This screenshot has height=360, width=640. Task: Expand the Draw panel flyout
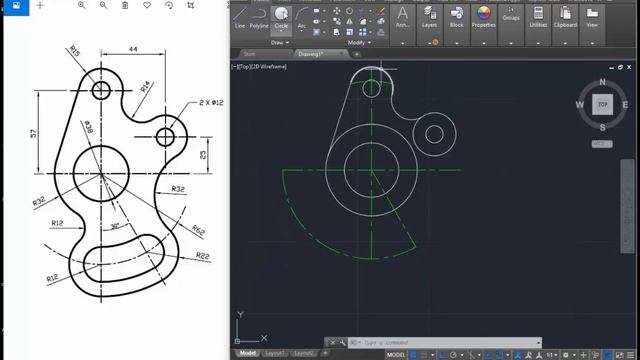click(280, 42)
